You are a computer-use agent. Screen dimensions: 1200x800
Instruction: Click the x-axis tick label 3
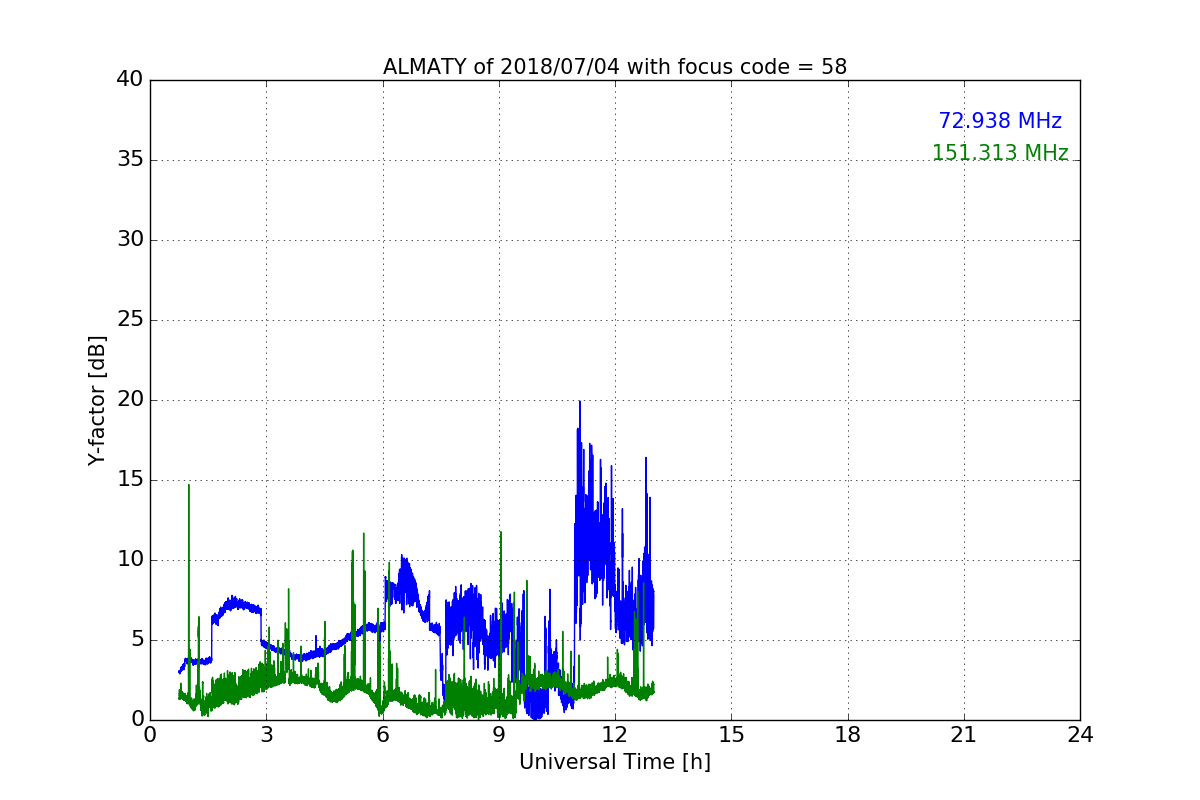tap(266, 735)
